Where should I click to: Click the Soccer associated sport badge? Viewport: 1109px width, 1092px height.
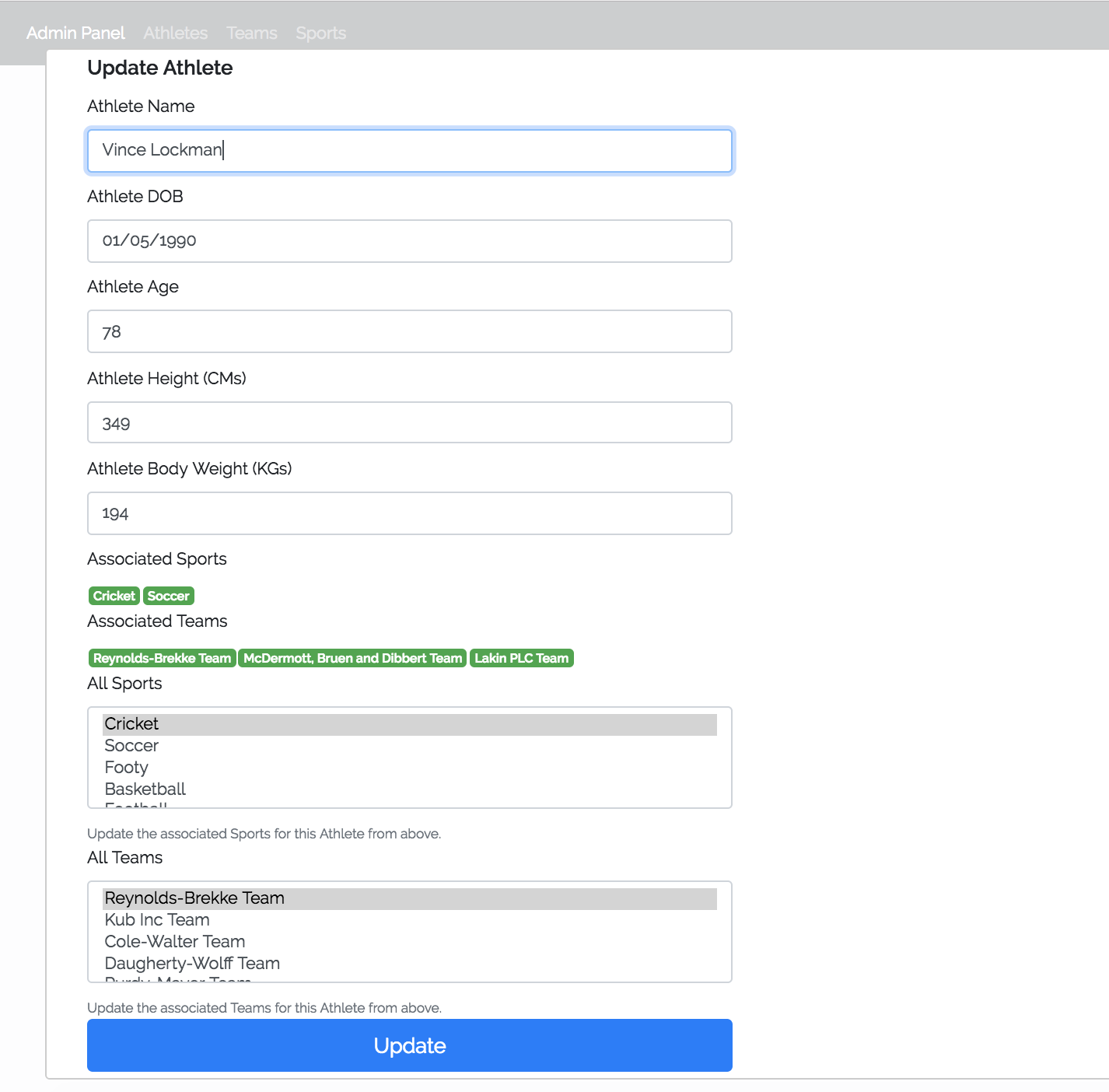(168, 596)
